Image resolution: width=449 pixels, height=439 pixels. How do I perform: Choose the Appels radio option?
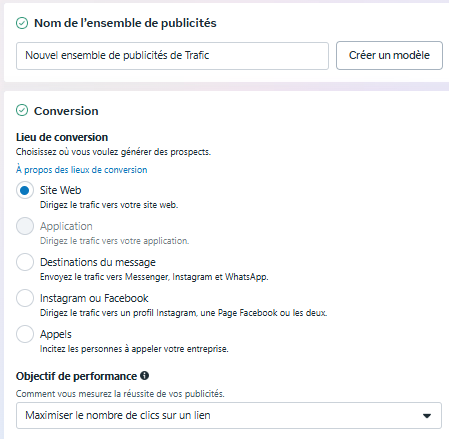tap(25, 334)
